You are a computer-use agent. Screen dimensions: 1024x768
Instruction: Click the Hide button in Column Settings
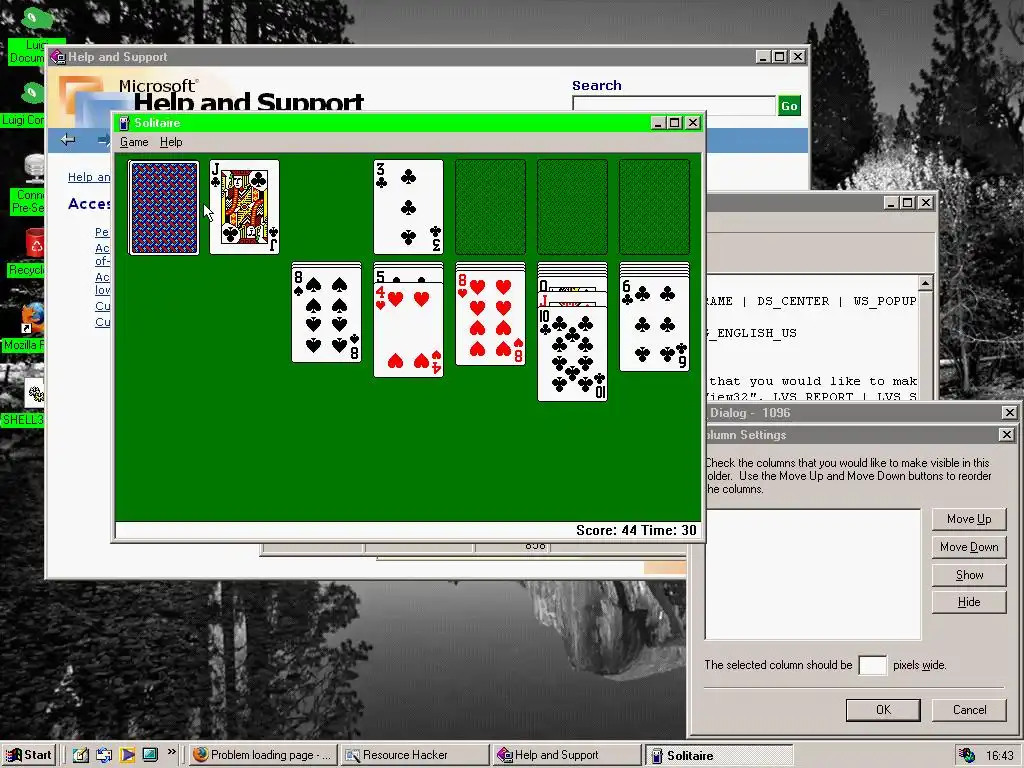coord(969,602)
